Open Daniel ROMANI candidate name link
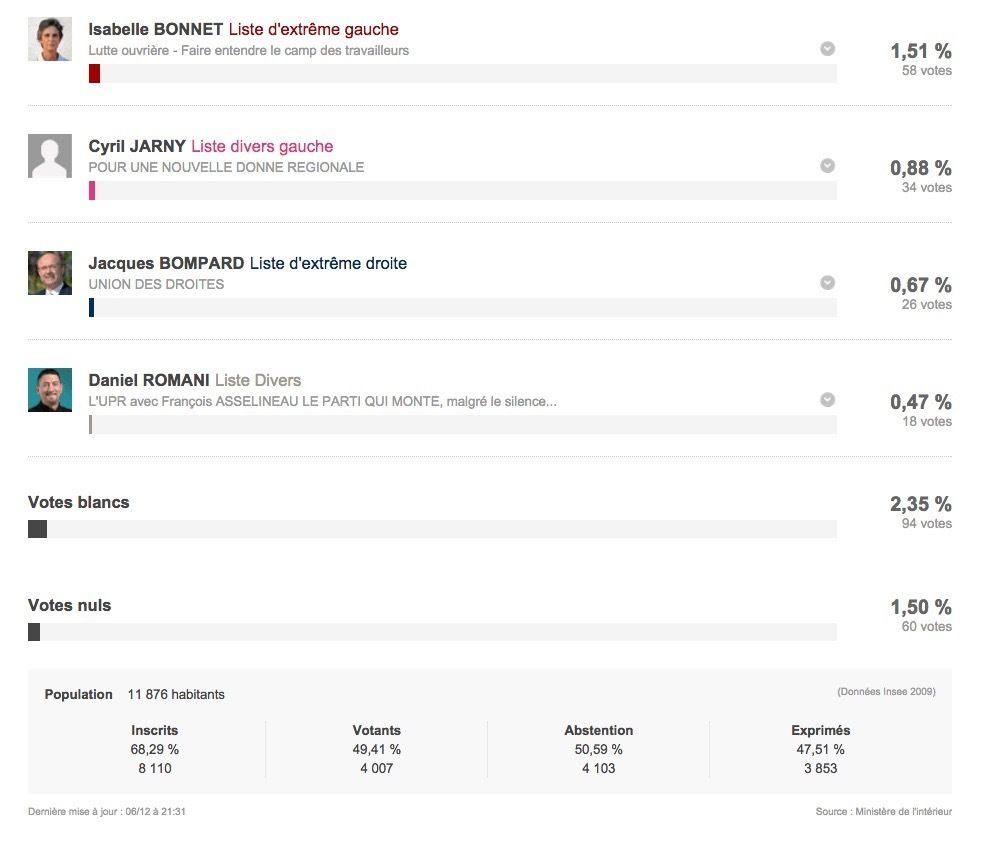The height and width of the screenshot is (857, 999). [149, 380]
